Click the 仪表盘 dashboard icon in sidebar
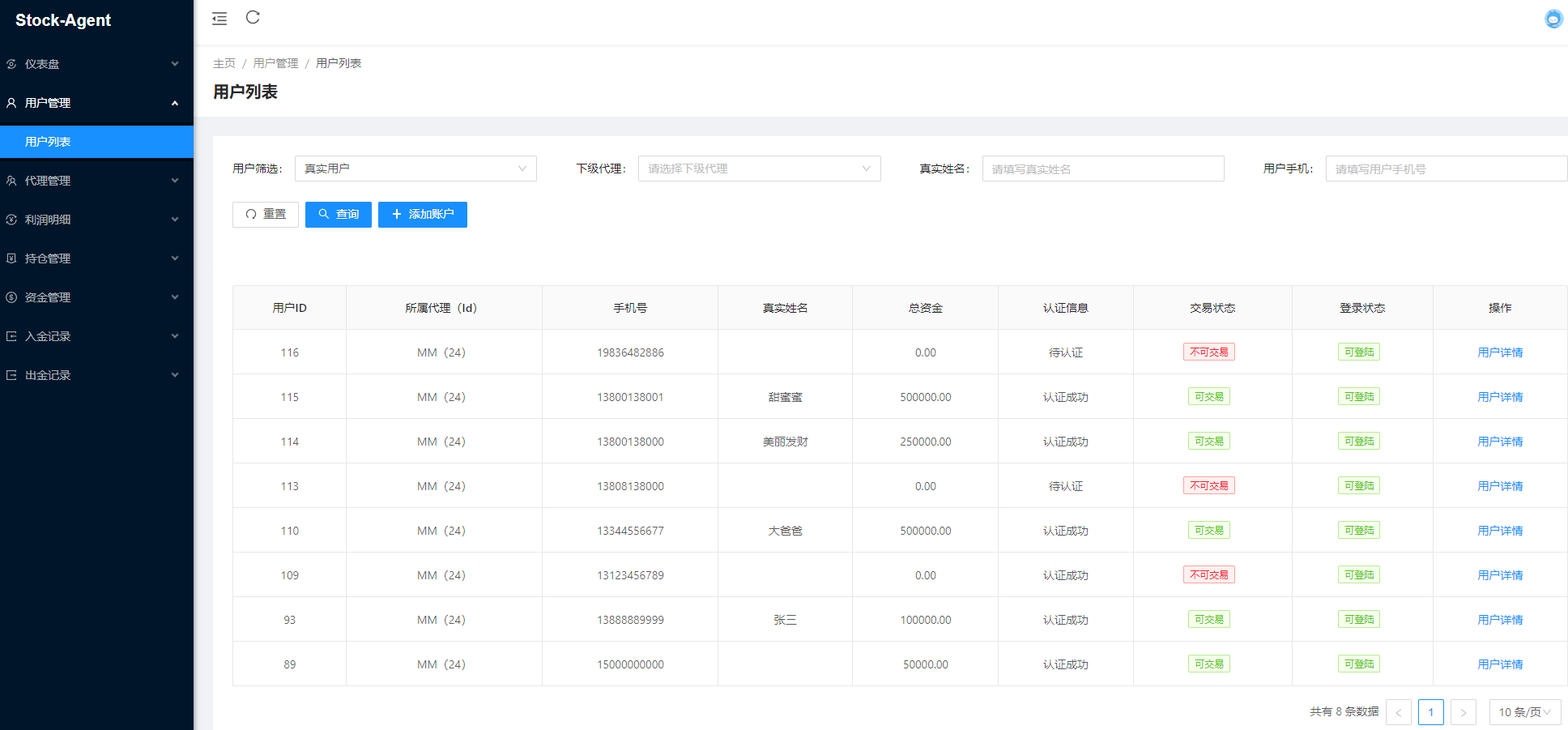1568x730 pixels. [x=11, y=64]
